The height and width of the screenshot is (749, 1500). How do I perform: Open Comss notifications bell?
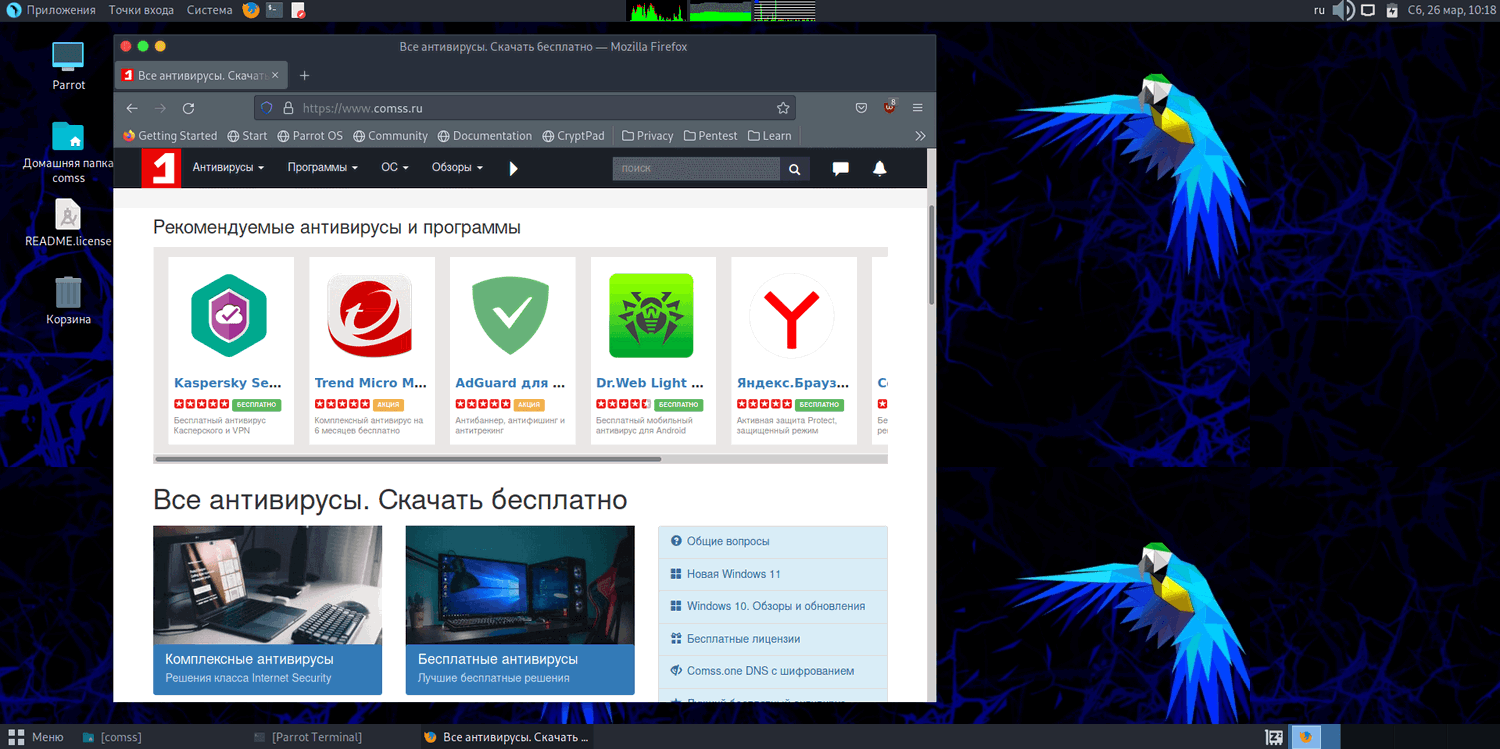pos(880,168)
